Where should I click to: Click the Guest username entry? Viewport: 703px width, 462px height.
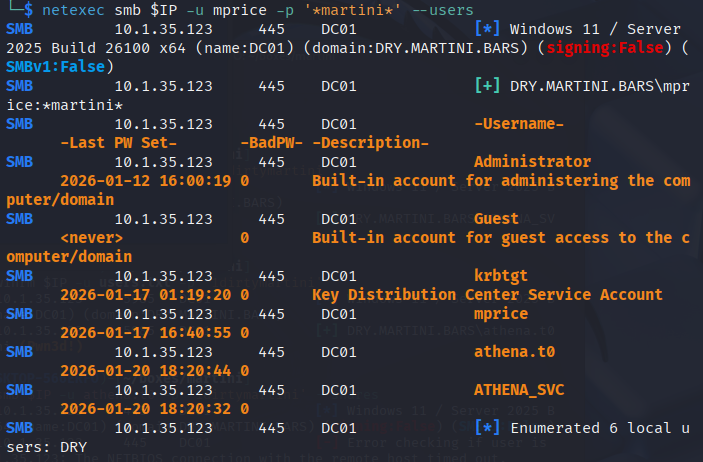click(496, 218)
